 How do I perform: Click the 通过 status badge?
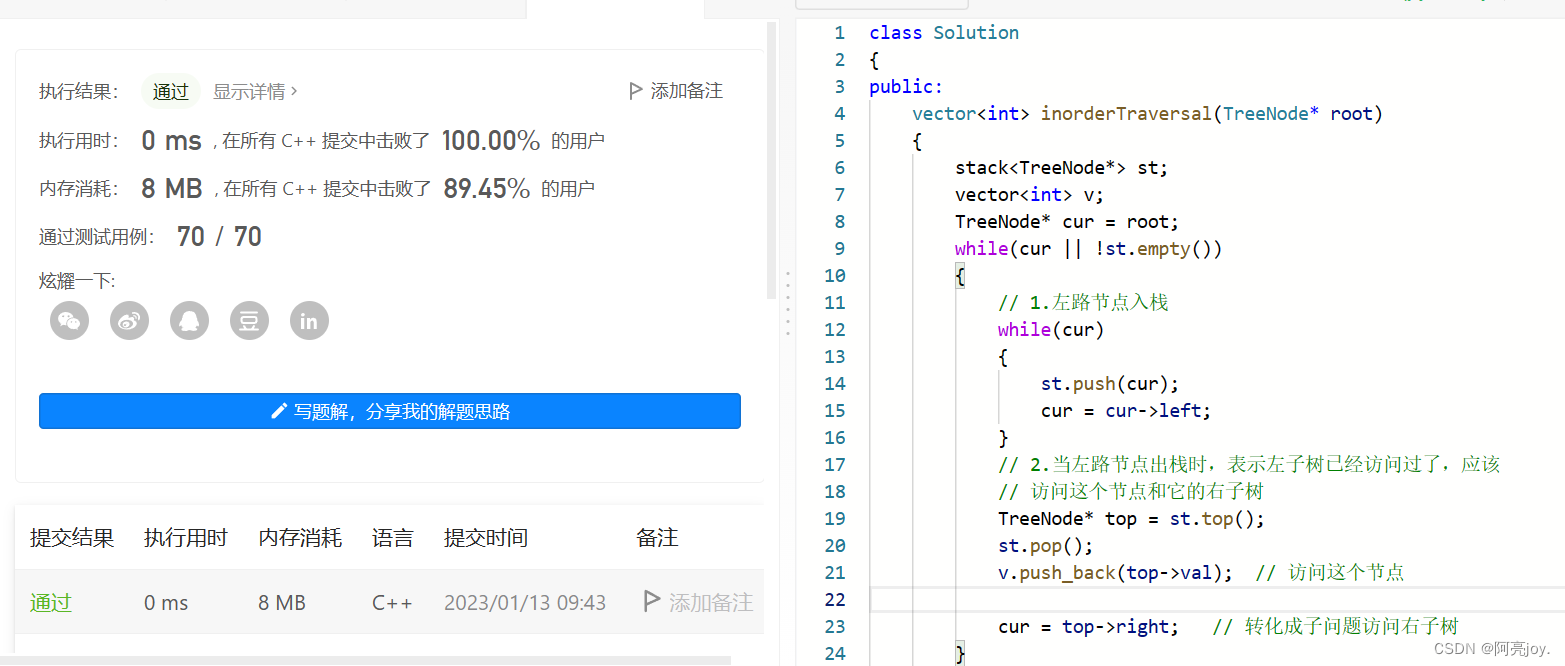(171, 91)
